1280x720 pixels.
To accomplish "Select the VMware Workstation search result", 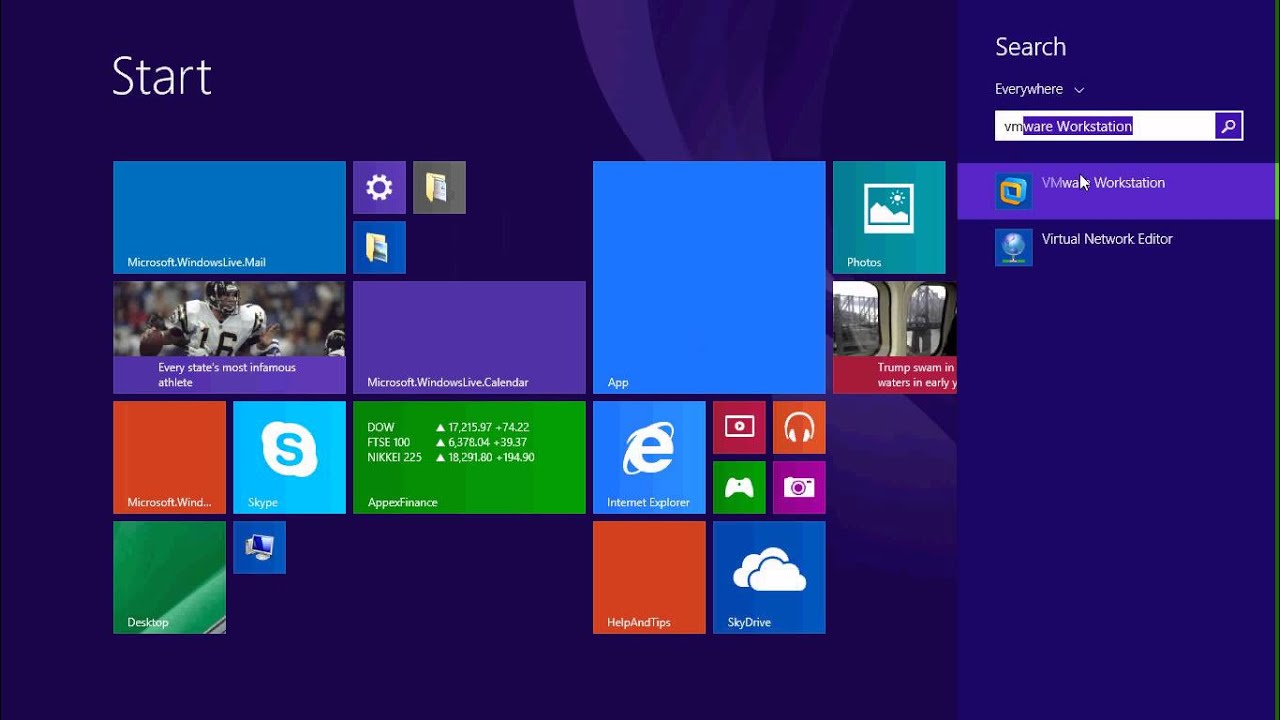I will (1117, 190).
